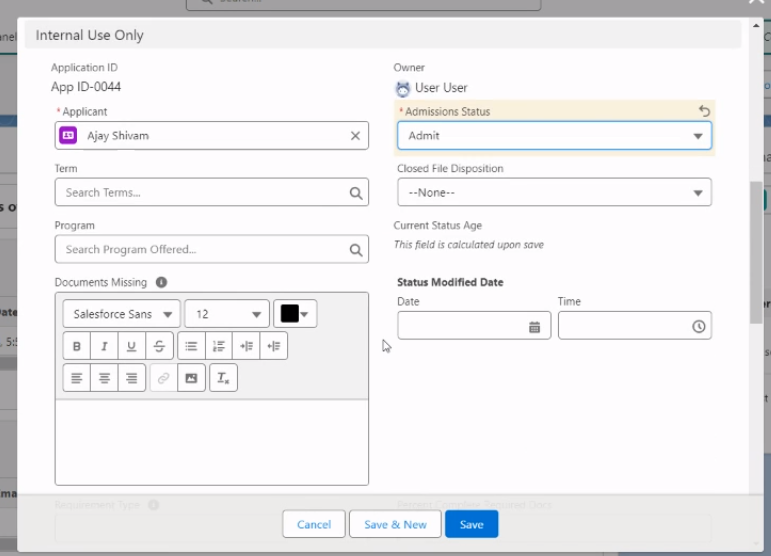Viewport: 771px width, 556px height.
Task: Open the text color picker swatch
Action: (x=295, y=314)
